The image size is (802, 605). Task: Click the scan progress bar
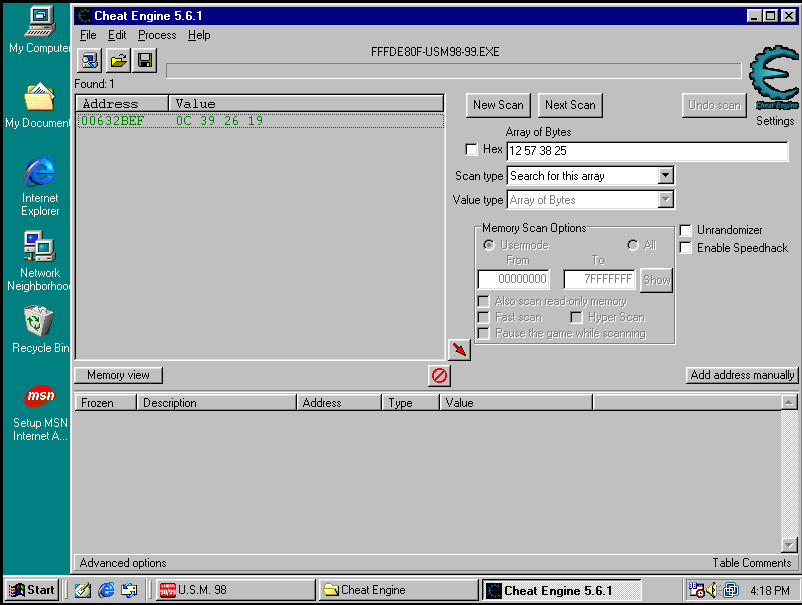pyautogui.click(x=454, y=71)
